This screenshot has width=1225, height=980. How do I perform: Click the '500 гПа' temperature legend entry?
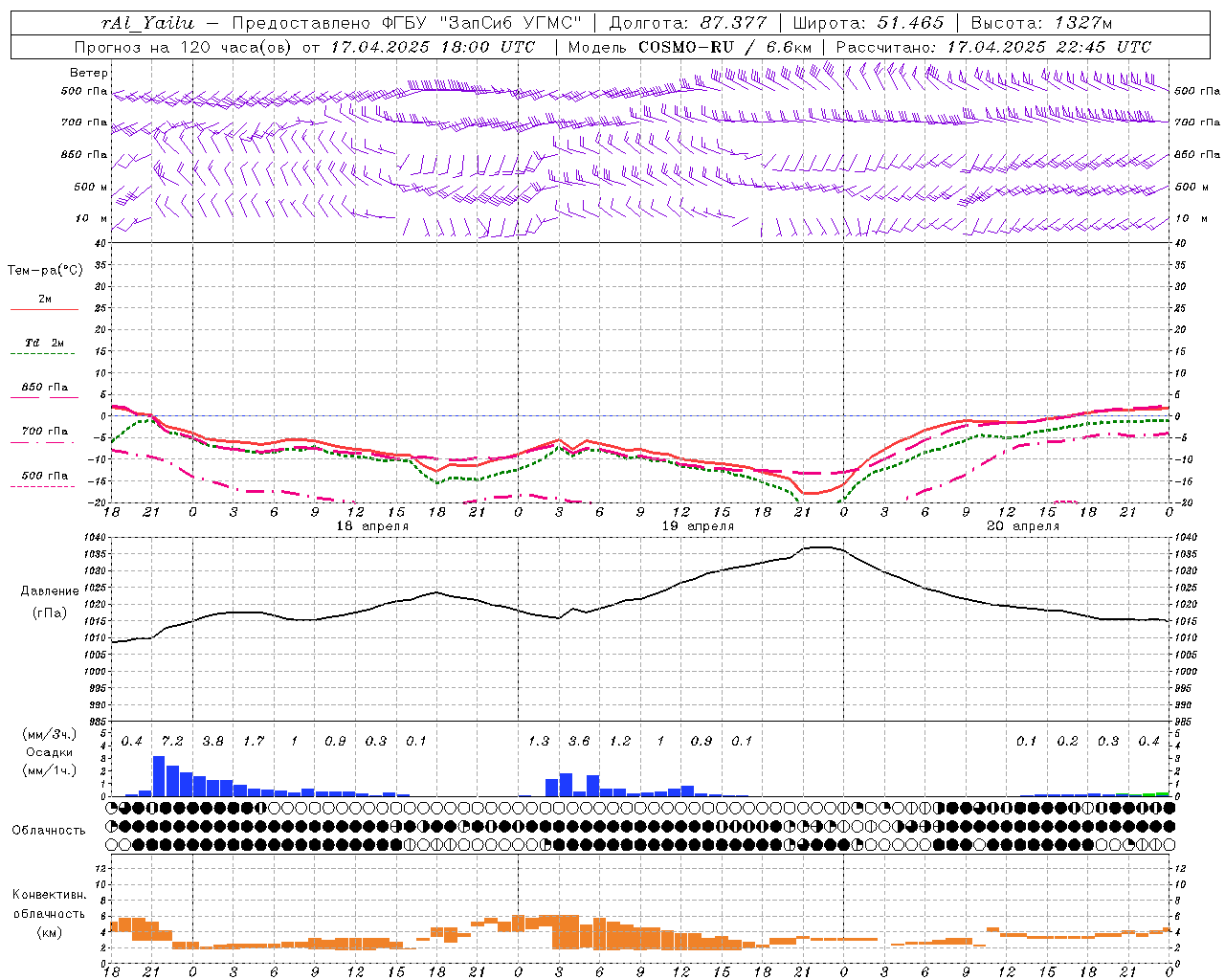coord(45,476)
